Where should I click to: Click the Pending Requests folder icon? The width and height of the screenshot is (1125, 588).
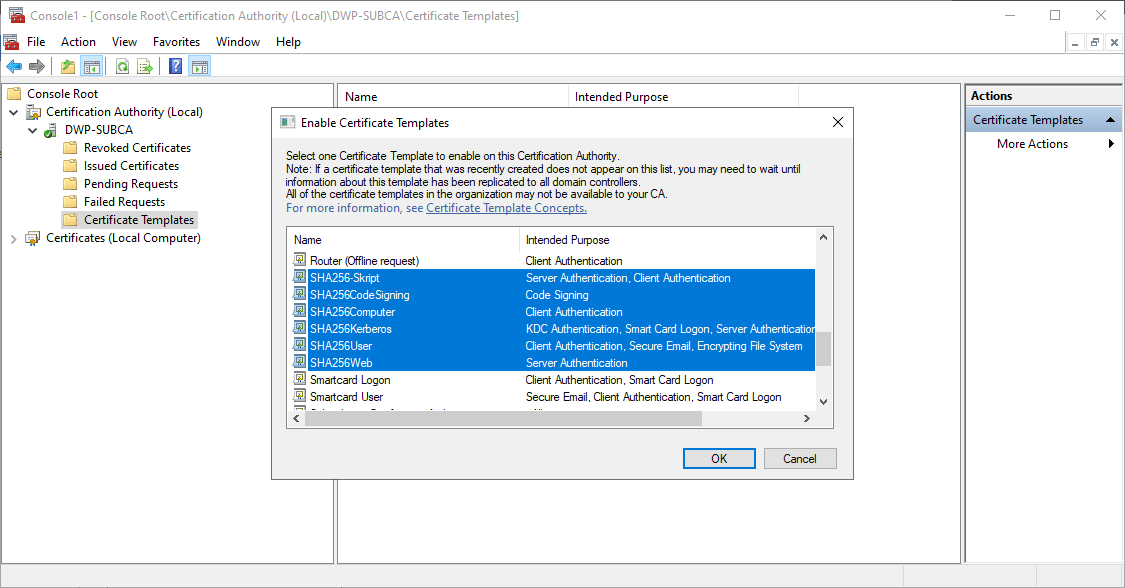tap(70, 184)
